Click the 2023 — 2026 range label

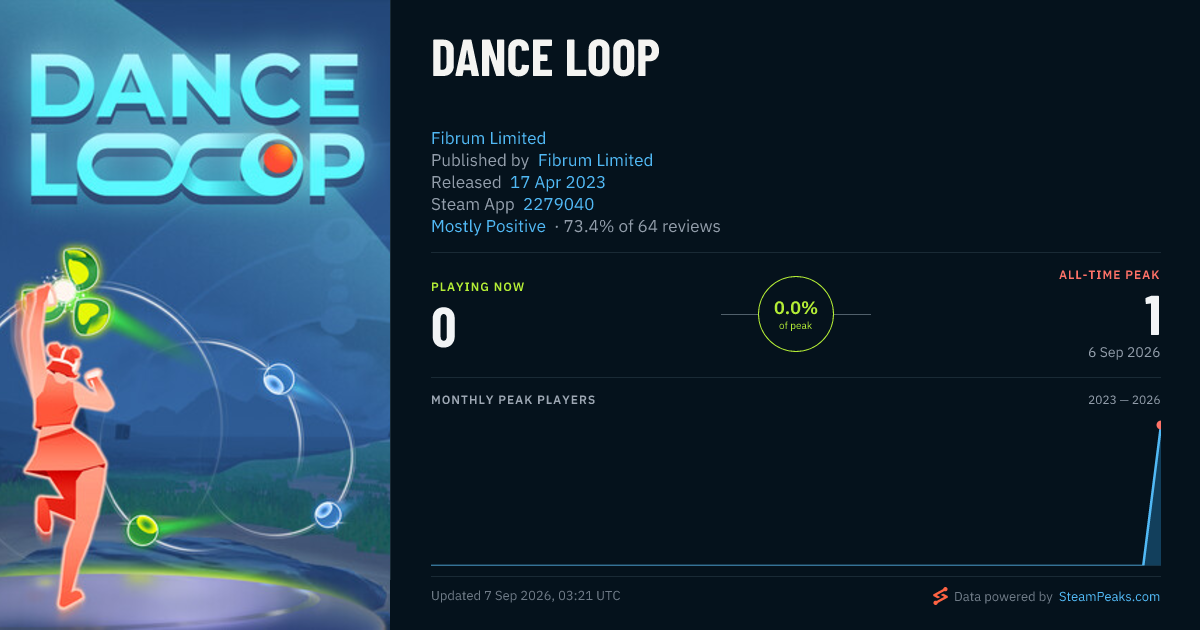click(x=1124, y=400)
